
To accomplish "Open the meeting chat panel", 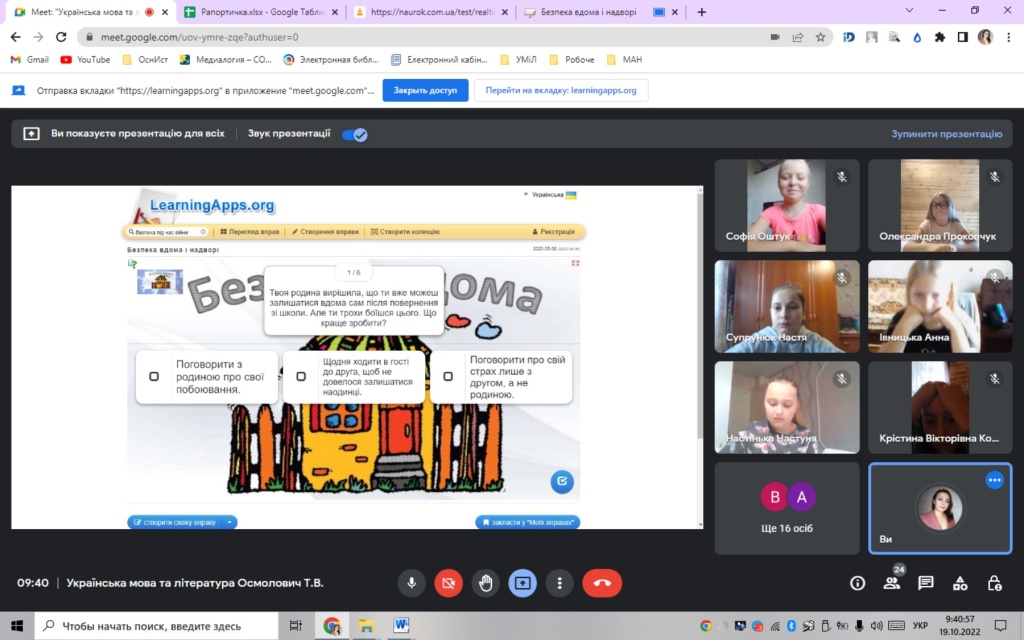I will click(926, 583).
